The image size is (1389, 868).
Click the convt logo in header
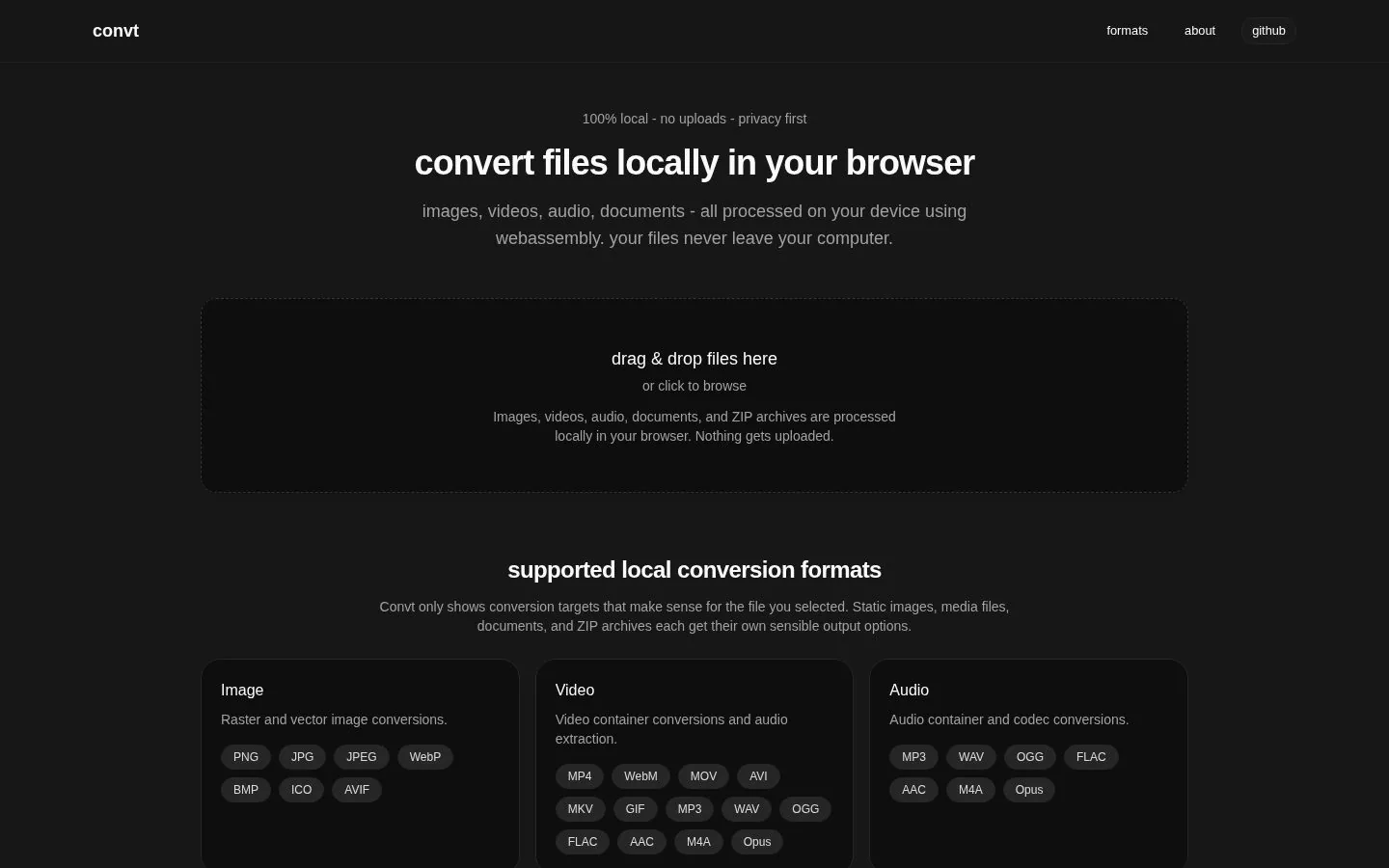pyautogui.click(x=116, y=31)
